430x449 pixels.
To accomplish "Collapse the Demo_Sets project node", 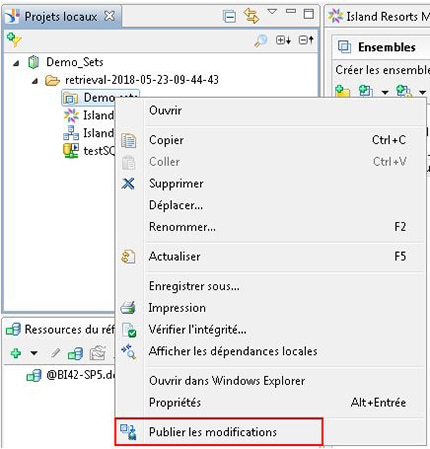I will click(x=16, y=63).
